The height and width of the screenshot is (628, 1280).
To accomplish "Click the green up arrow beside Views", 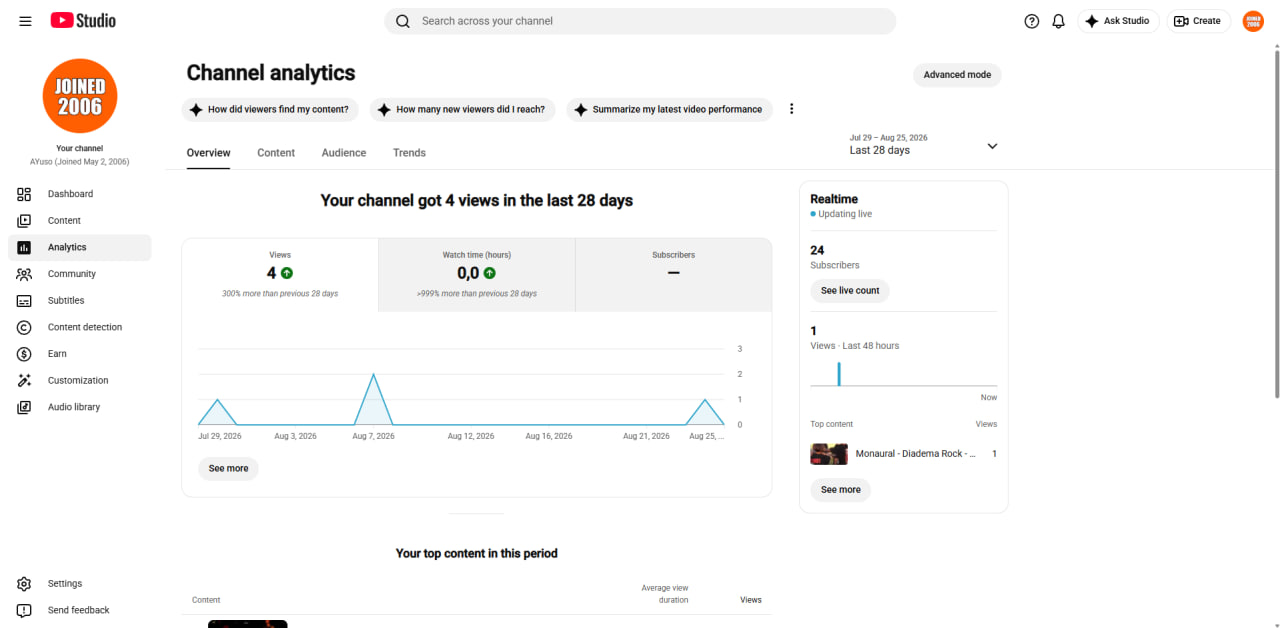I will [x=287, y=273].
